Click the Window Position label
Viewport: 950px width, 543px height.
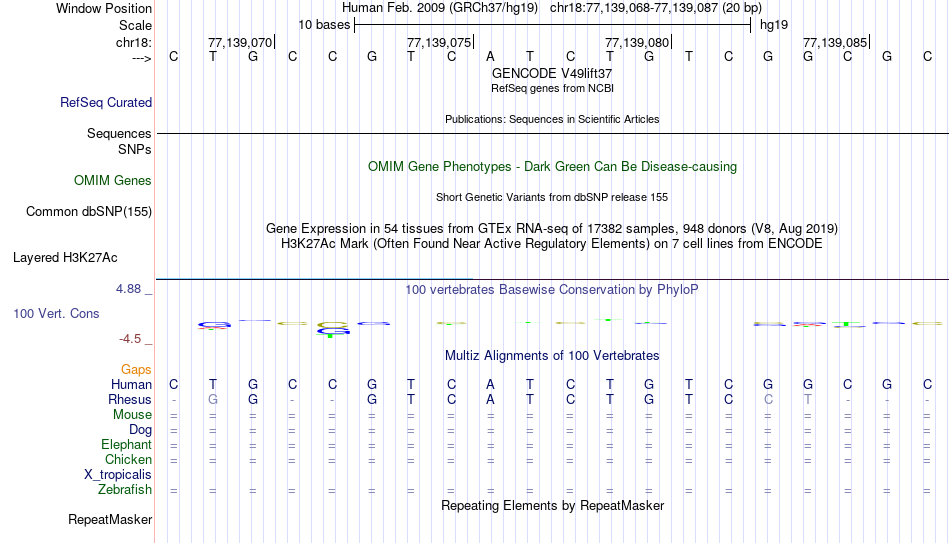pos(104,8)
